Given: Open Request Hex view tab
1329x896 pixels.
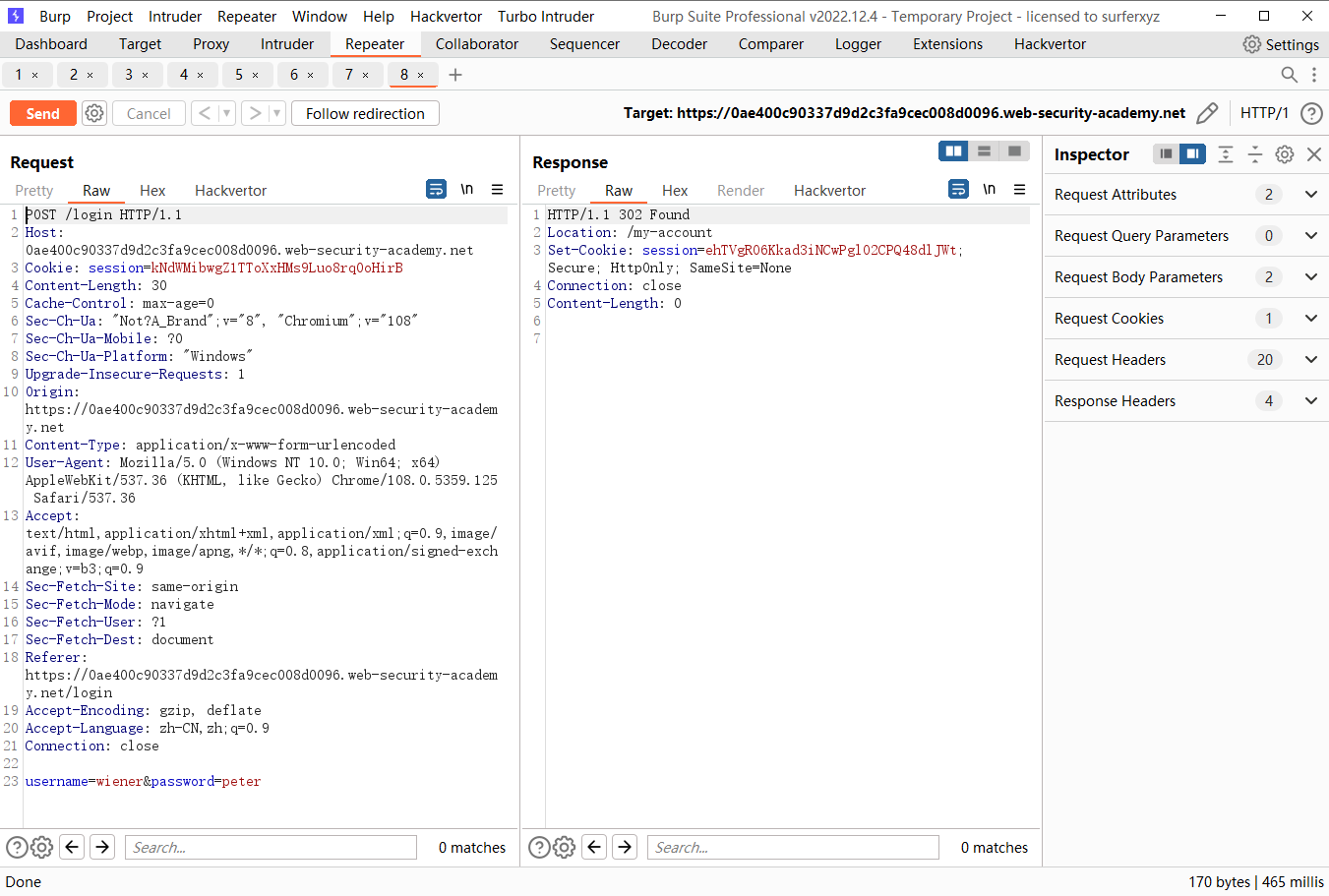Looking at the screenshot, I should coord(152,190).
